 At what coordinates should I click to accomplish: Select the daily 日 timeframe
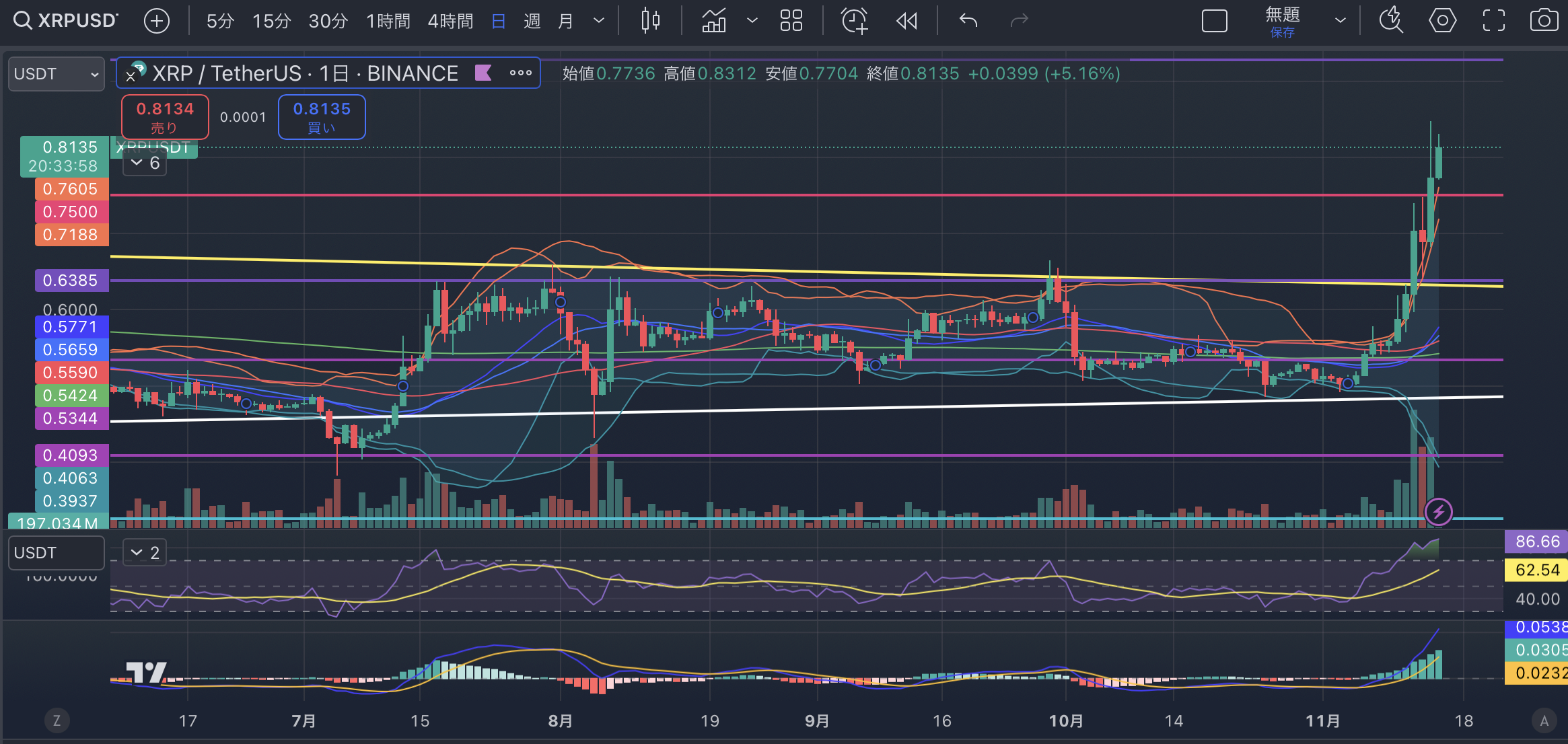pos(499,21)
